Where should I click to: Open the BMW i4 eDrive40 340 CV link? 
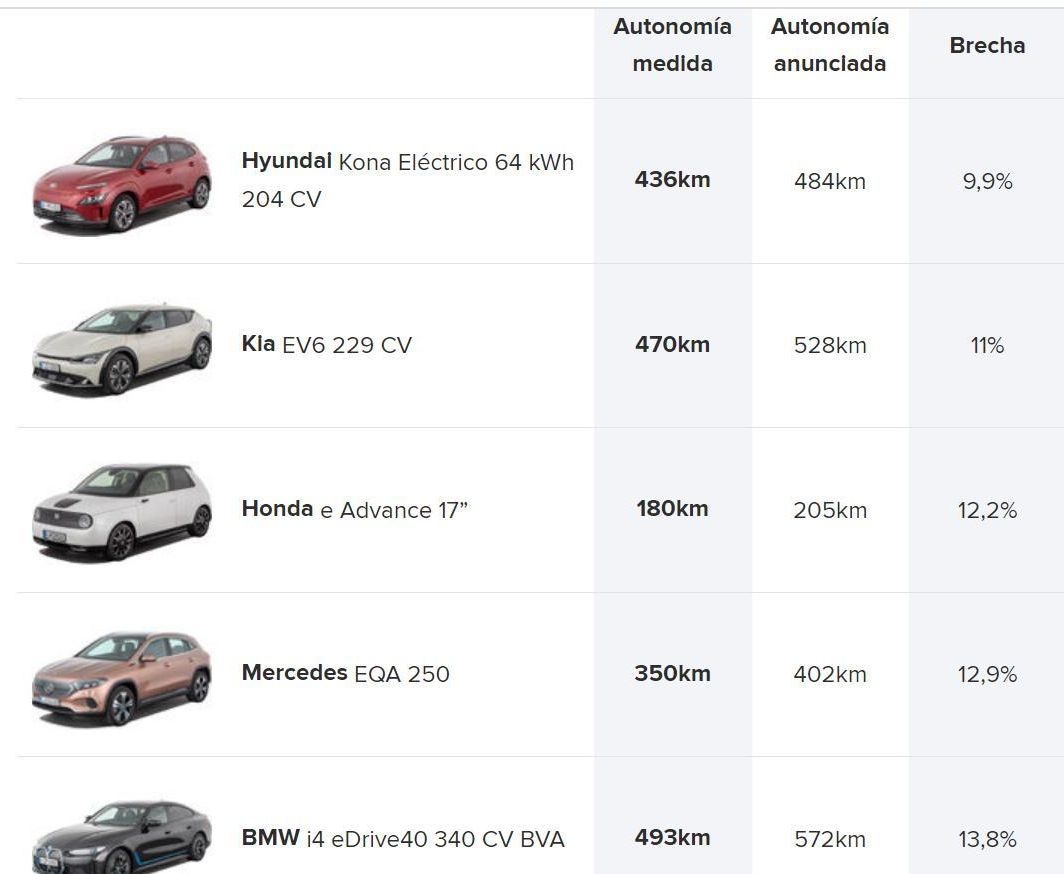pos(402,838)
